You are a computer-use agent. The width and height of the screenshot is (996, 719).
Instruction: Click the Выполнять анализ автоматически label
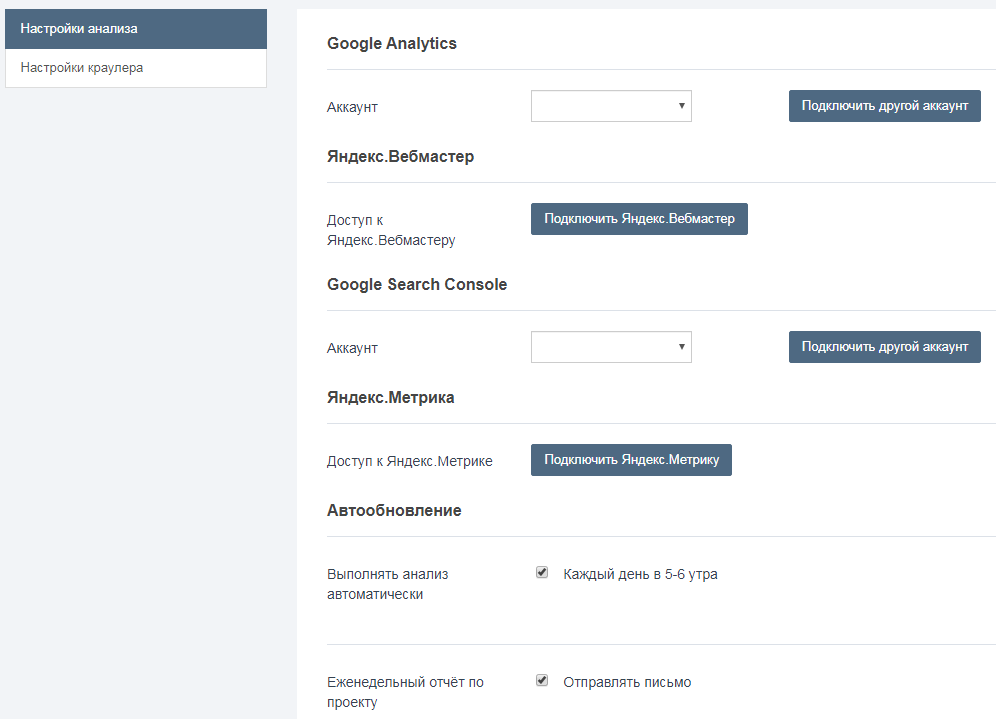(x=387, y=584)
